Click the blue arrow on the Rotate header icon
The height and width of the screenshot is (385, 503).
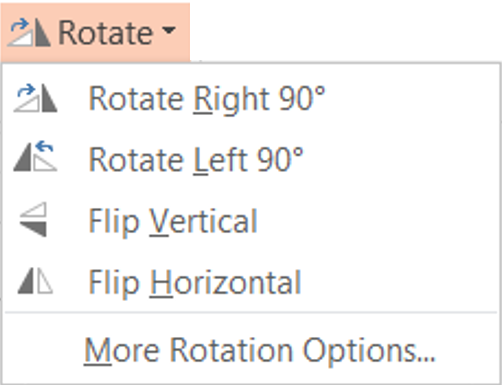pyautogui.click(x=19, y=25)
